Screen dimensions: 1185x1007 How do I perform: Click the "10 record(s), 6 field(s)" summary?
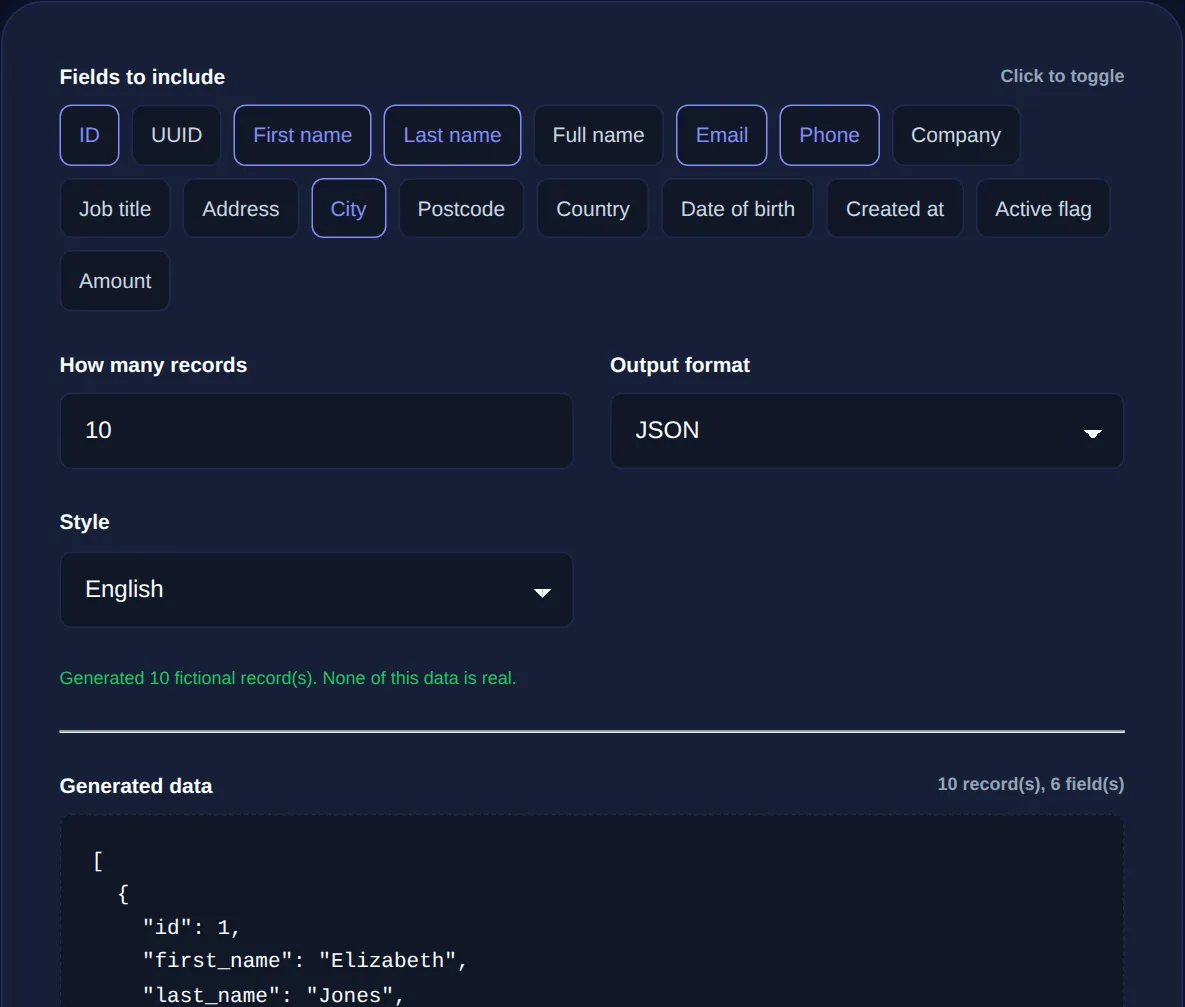point(1031,784)
